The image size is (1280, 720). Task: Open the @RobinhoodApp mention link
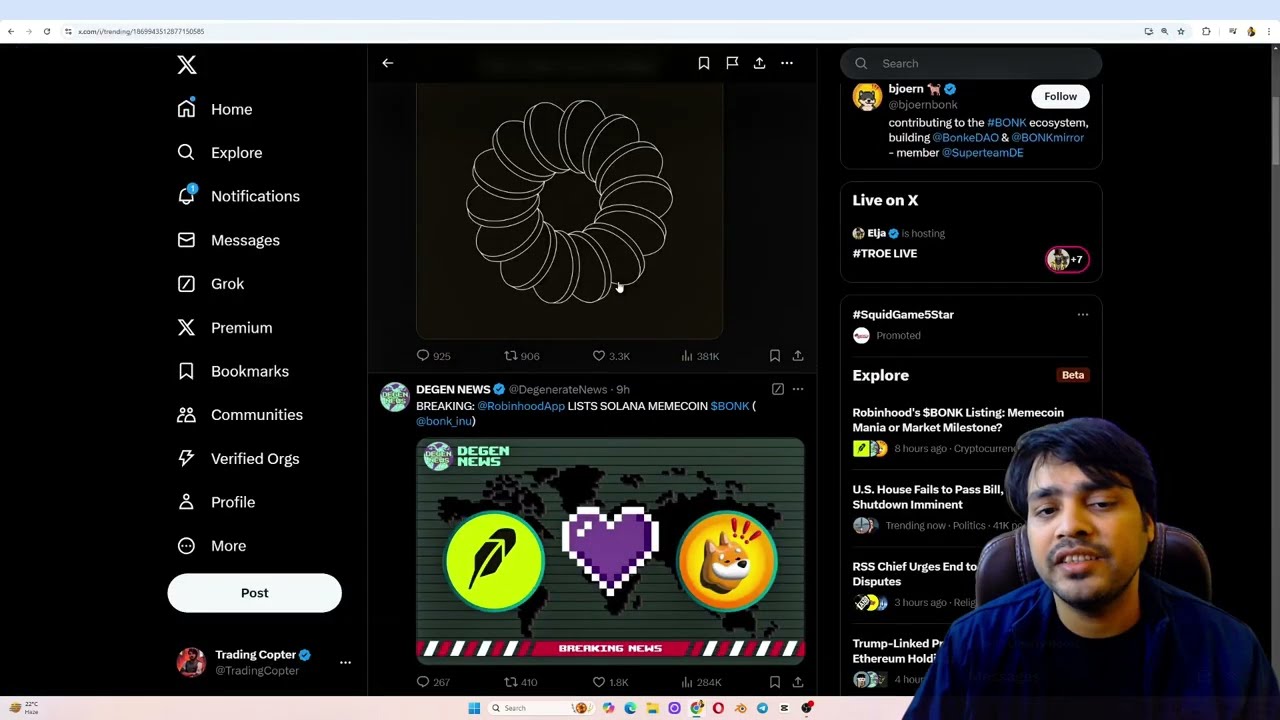[521, 406]
